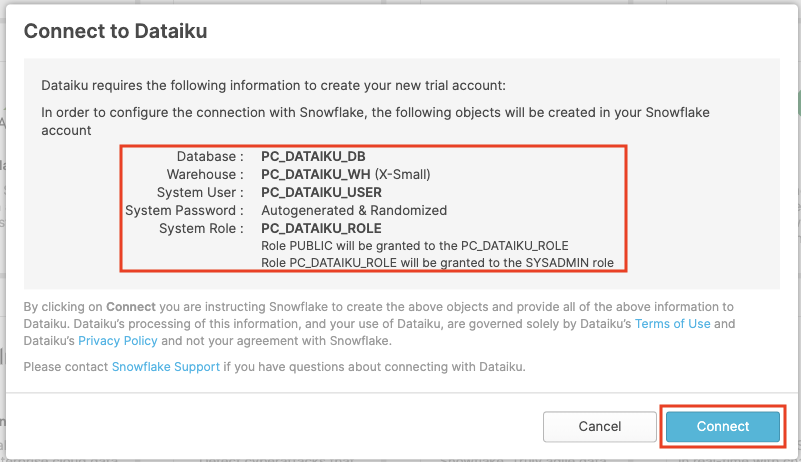Open Dataiku's Privacy Policy link
This screenshot has height=462, width=801.
[x=111, y=341]
